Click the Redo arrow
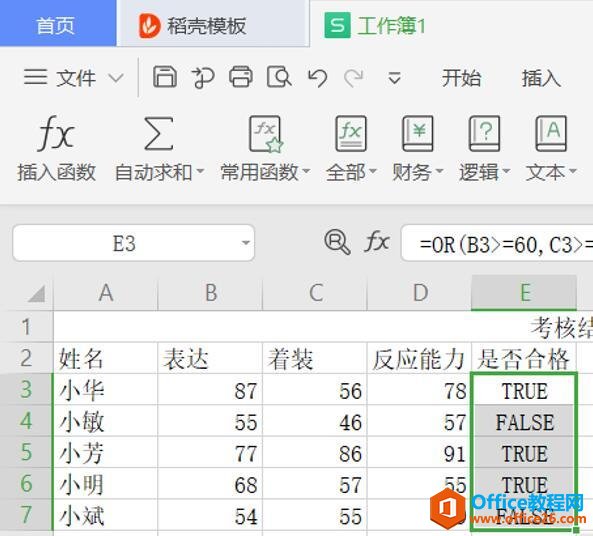Screen dimensions: 593x536 [354, 78]
